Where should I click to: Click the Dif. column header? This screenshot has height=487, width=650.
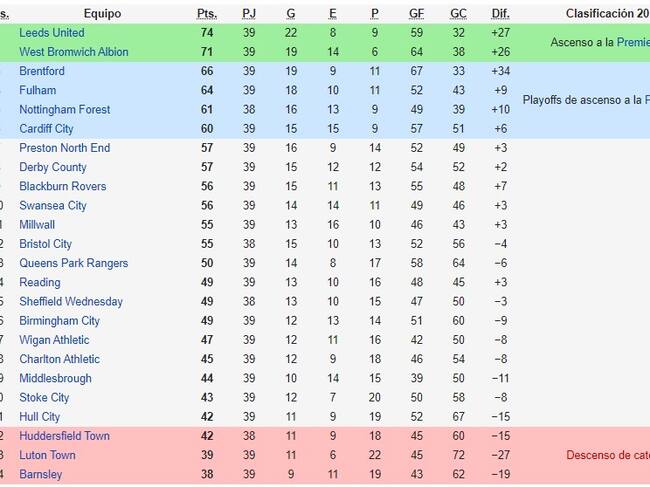[500, 14]
